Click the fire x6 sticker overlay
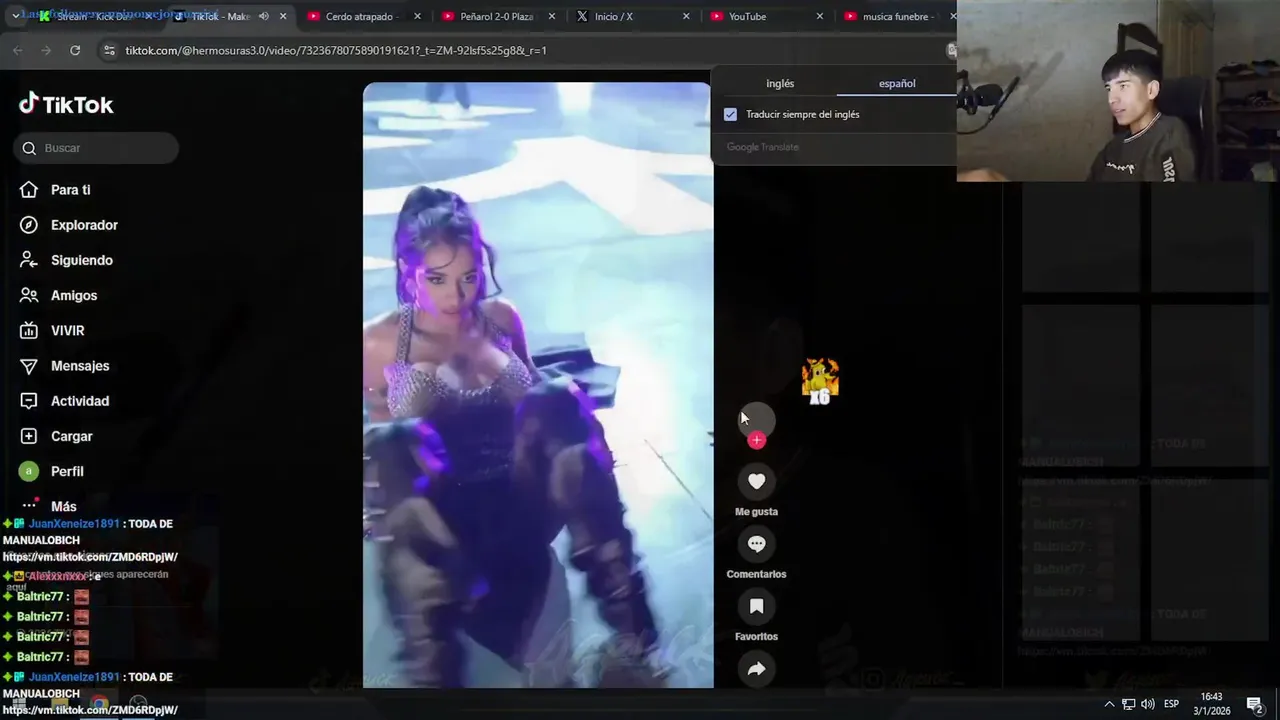The height and width of the screenshot is (720, 1280). [820, 381]
